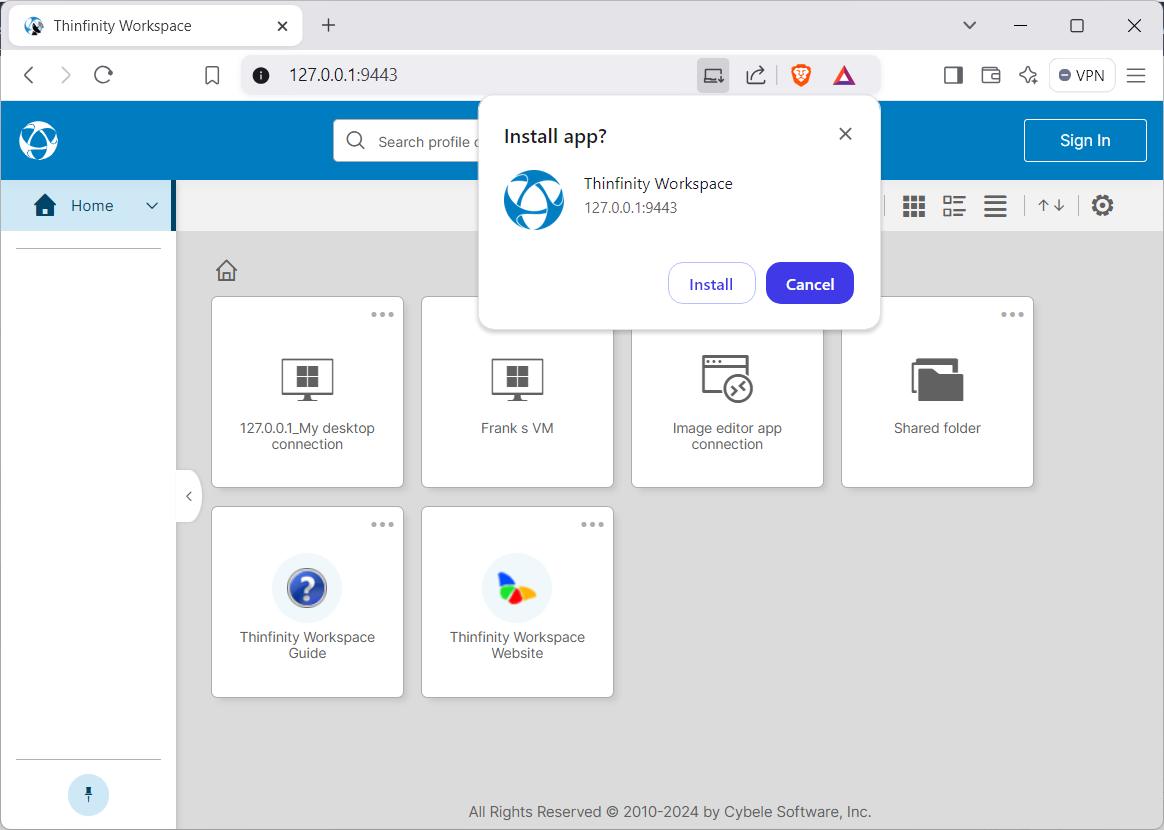
Task: Switch to large grid view
Action: 914,206
